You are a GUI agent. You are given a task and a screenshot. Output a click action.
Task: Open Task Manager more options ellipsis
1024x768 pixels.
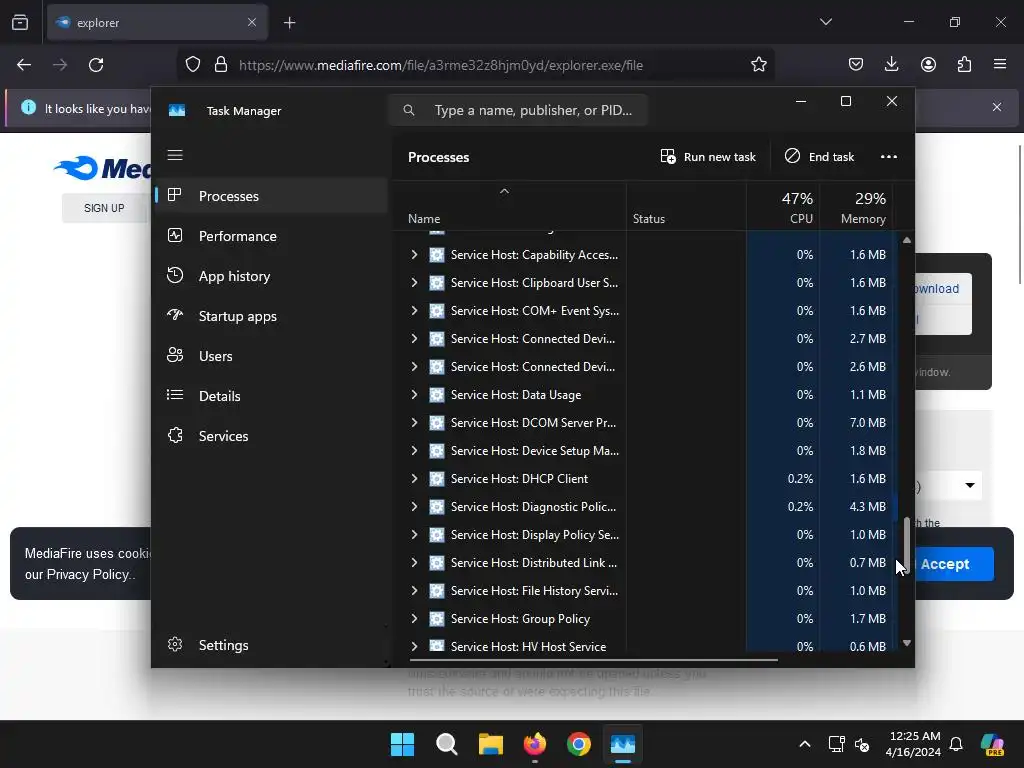(x=888, y=157)
